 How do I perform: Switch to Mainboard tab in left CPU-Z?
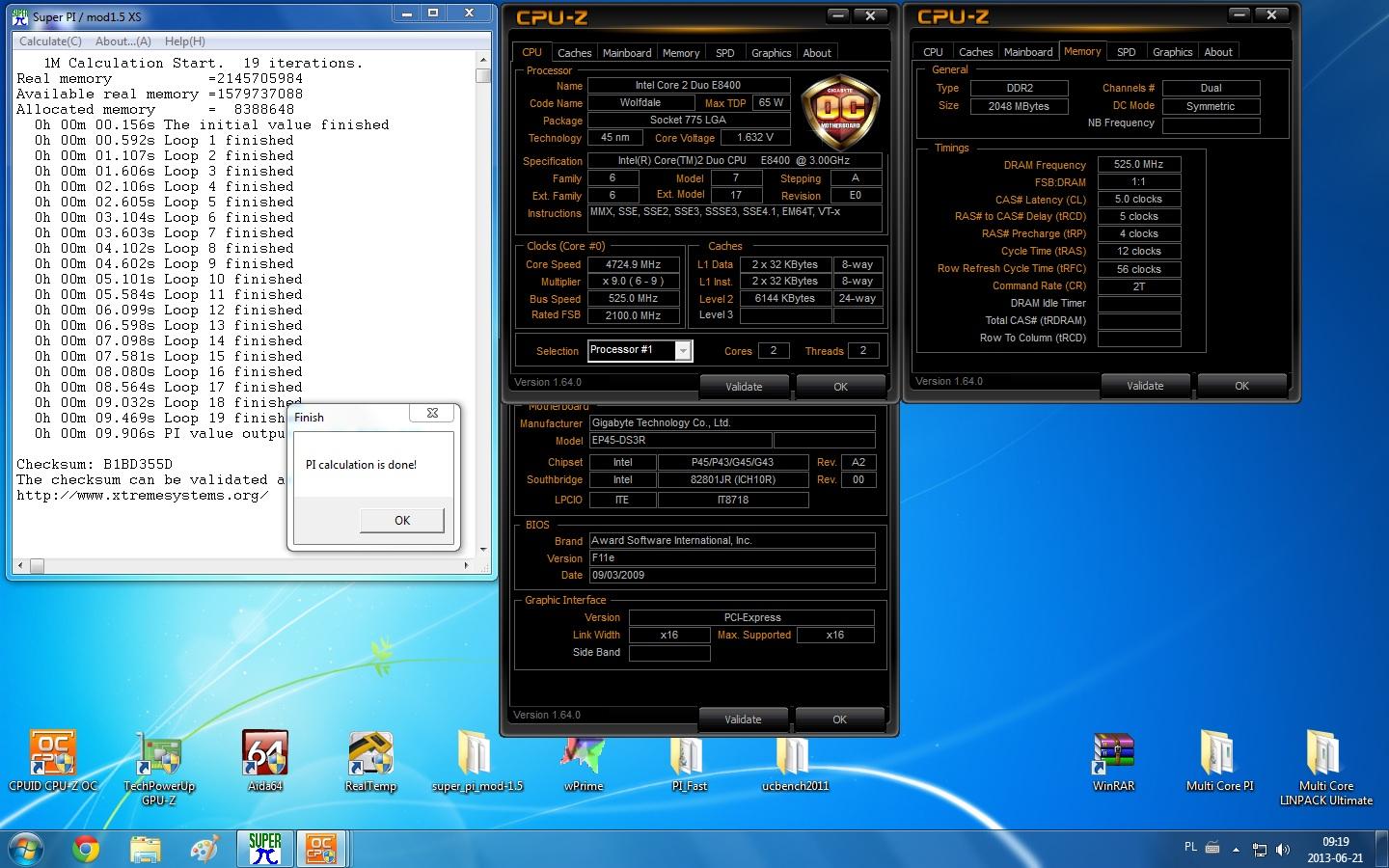pyautogui.click(x=627, y=53)
